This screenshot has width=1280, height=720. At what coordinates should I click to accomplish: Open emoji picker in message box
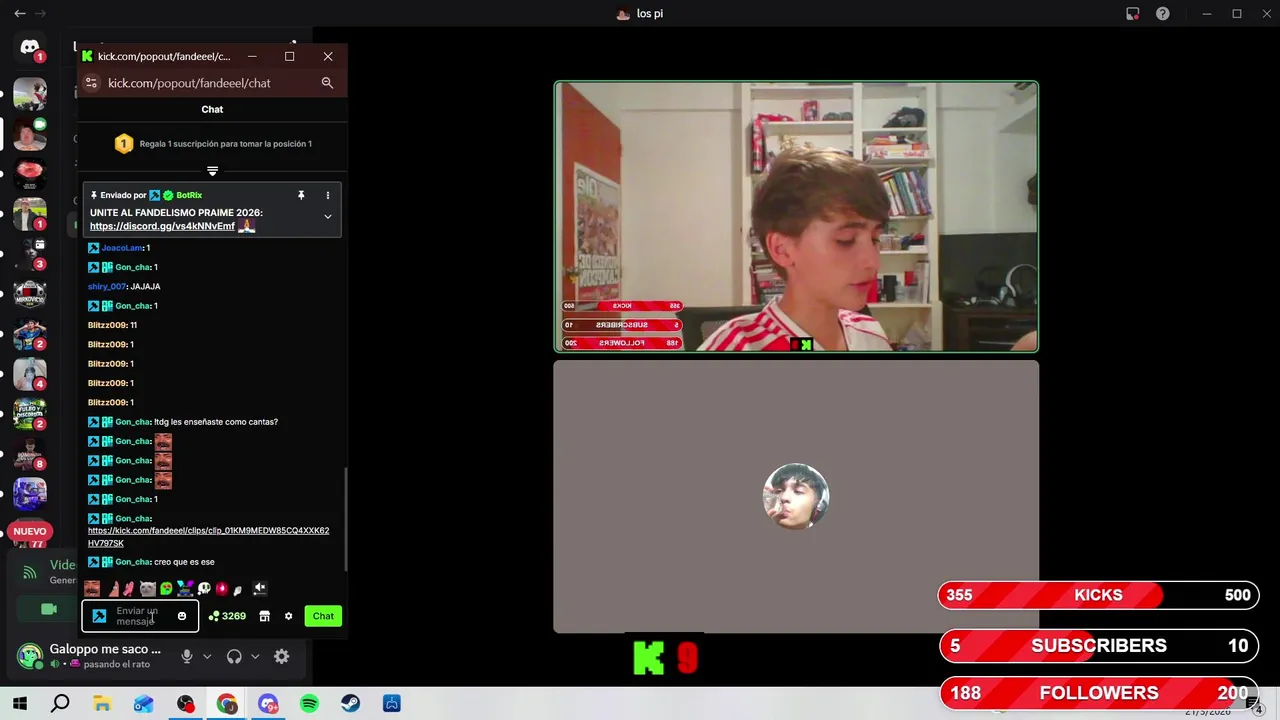coord(182,616)
